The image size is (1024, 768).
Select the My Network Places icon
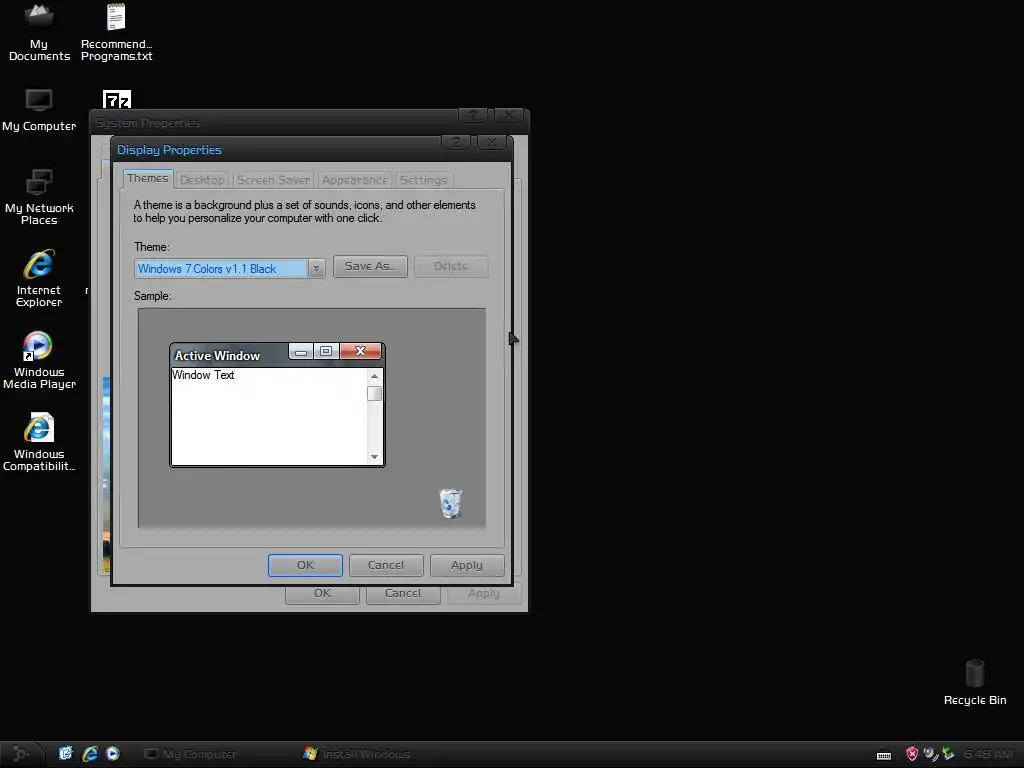click(x=39, y=197)
